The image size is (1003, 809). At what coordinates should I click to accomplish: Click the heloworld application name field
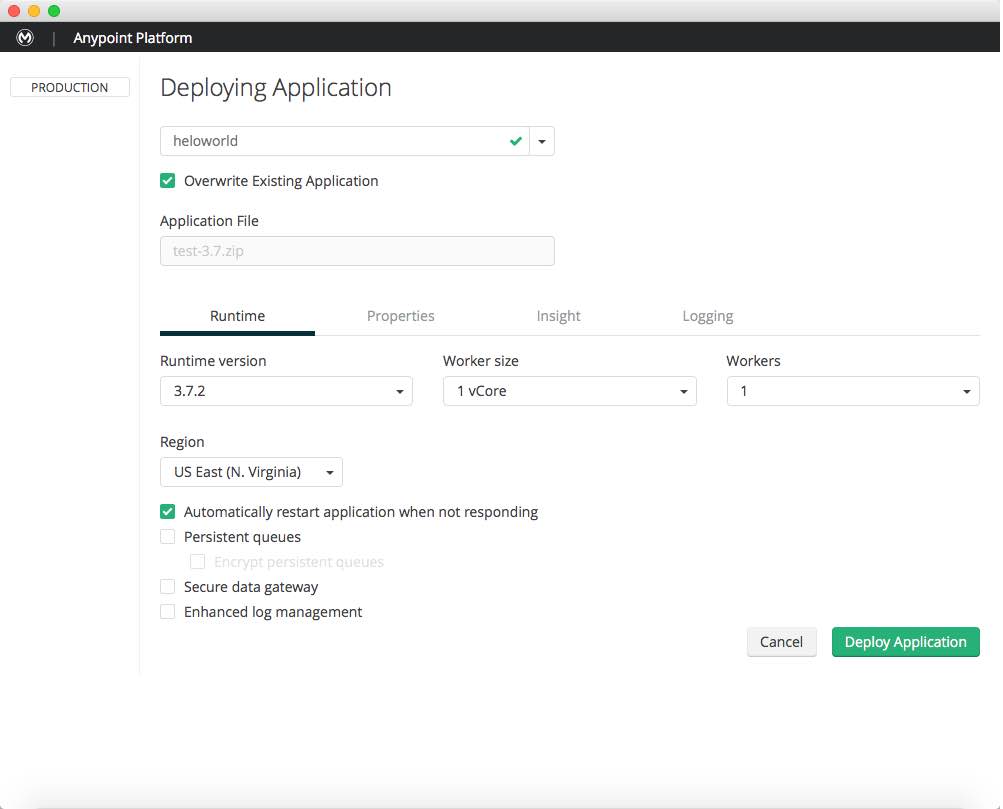(x=330, y=141)
